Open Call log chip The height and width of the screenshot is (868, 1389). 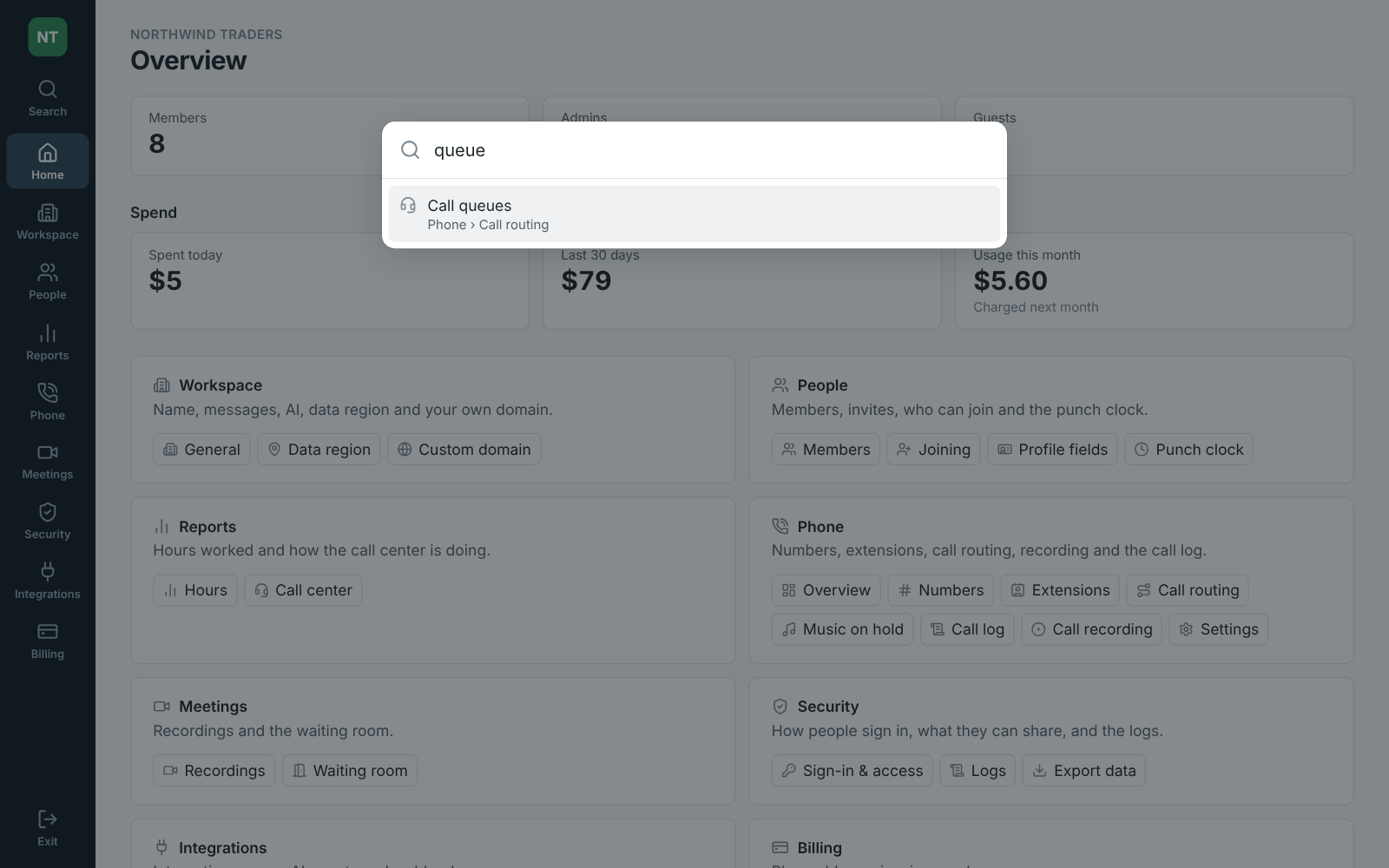(x=967, y=629)
